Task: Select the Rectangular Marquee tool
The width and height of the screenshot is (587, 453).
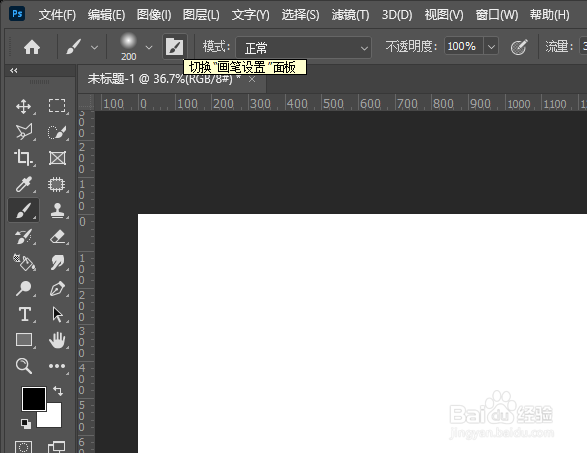Action: [x=57, y=106]
